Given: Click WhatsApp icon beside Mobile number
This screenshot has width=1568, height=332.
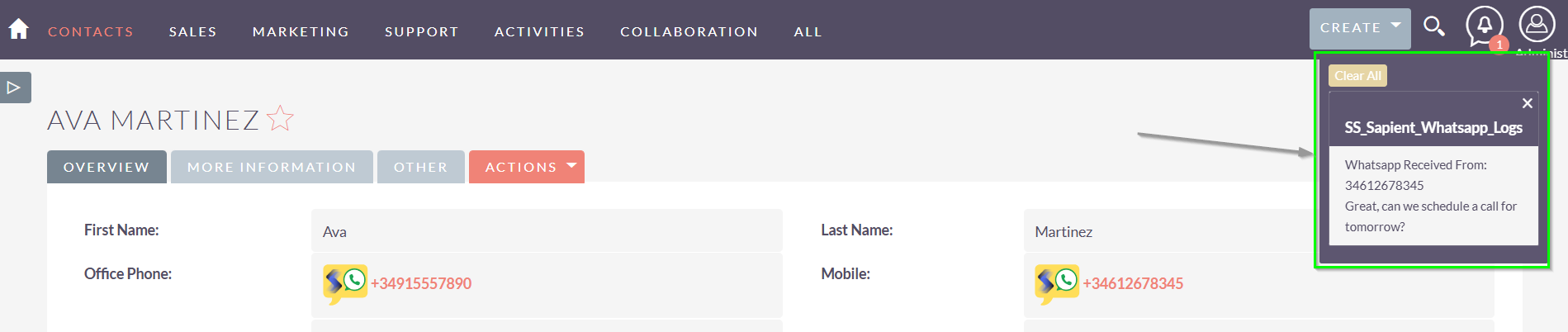Looking at the screenshot, I should tap(1057, 283).
